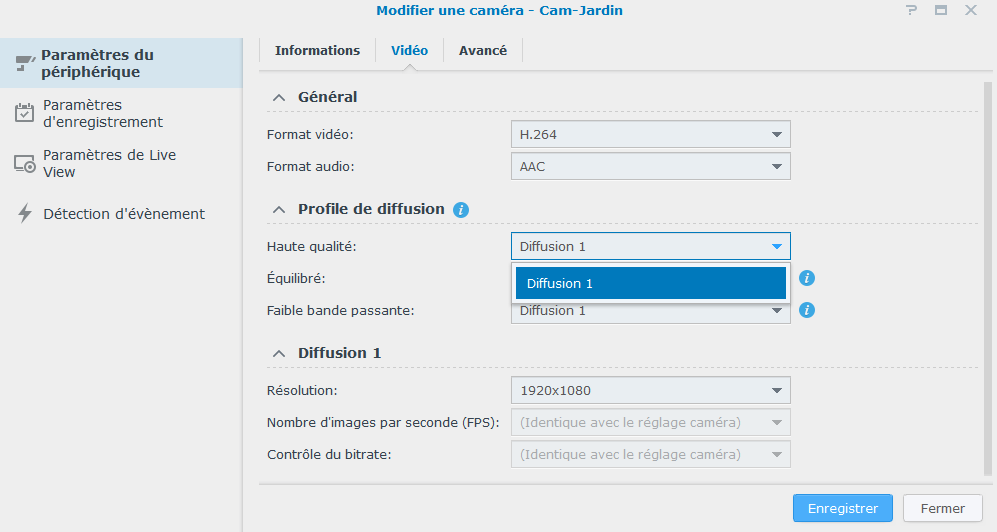997x532 pixels.
Task: Click info icon on the Équilibré row
Action: click(807, 278)
